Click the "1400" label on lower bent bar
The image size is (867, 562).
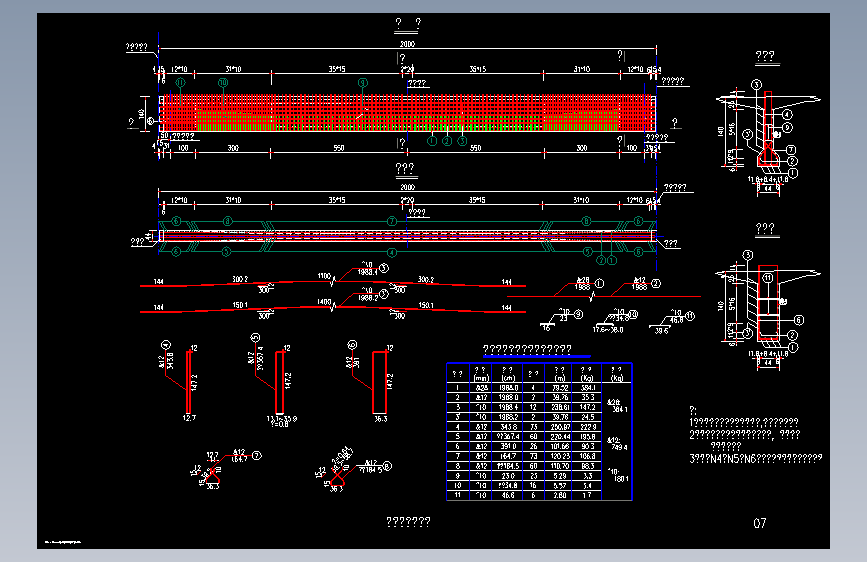click(324, 302)
